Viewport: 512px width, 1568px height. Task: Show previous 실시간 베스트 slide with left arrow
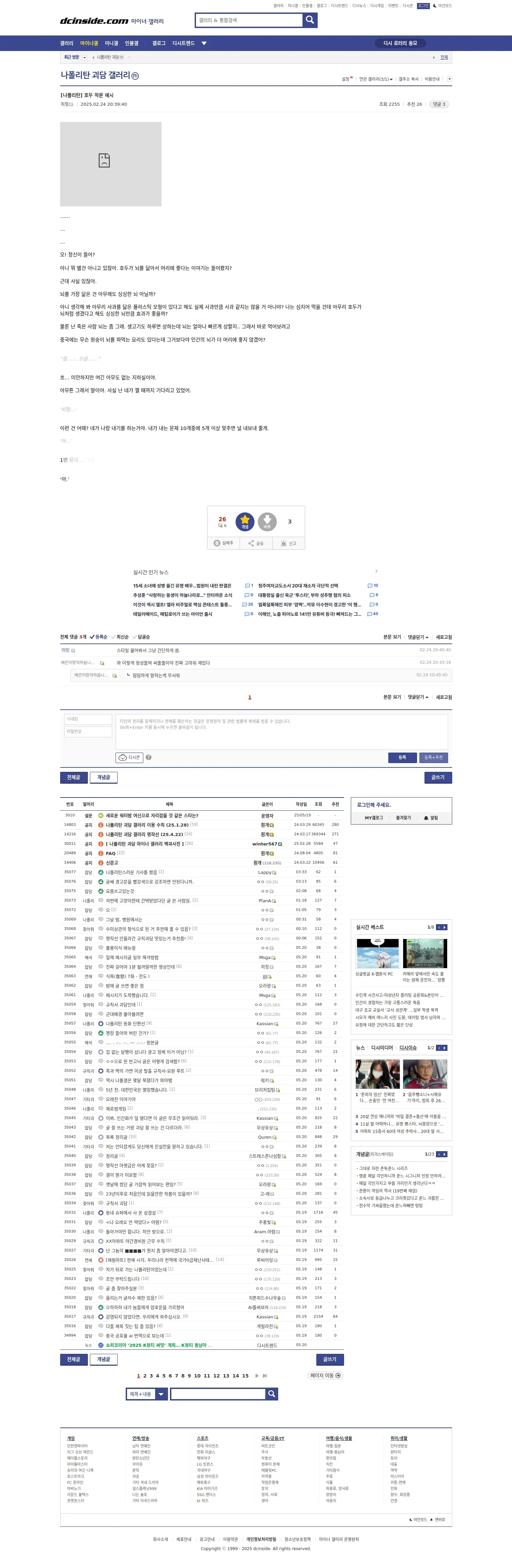(x=439, y=927)
